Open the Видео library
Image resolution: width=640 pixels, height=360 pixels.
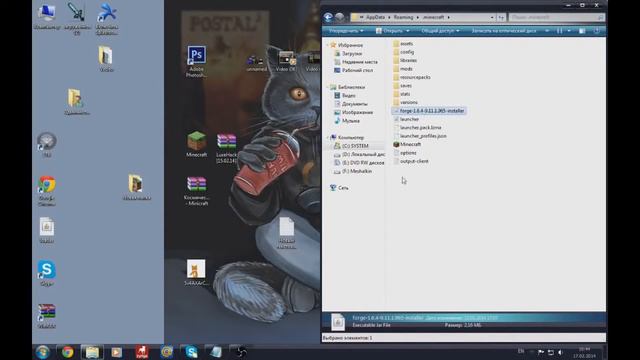pos(348,96)
